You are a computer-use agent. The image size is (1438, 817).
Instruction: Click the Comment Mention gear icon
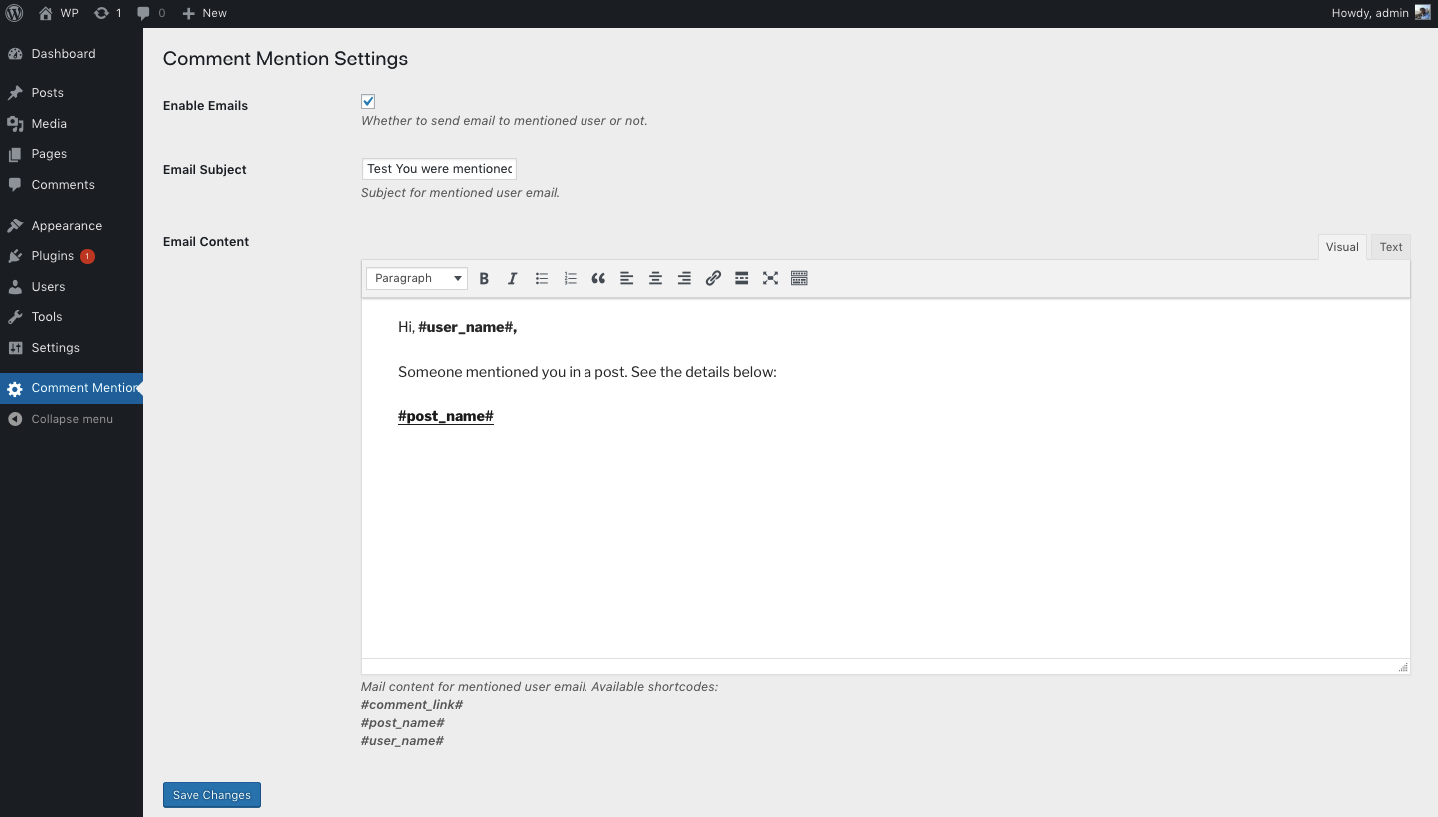pos(15,389)
